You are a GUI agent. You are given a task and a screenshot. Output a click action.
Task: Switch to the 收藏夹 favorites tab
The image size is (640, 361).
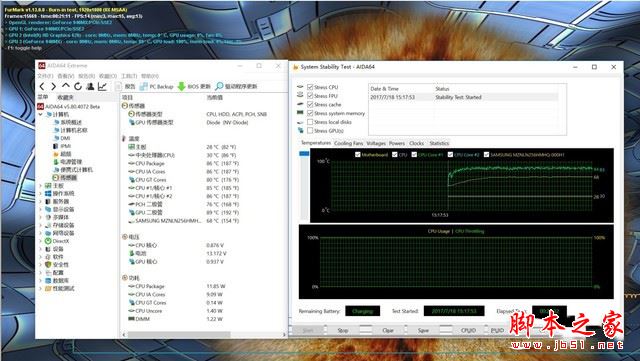(x=65, y=97)
